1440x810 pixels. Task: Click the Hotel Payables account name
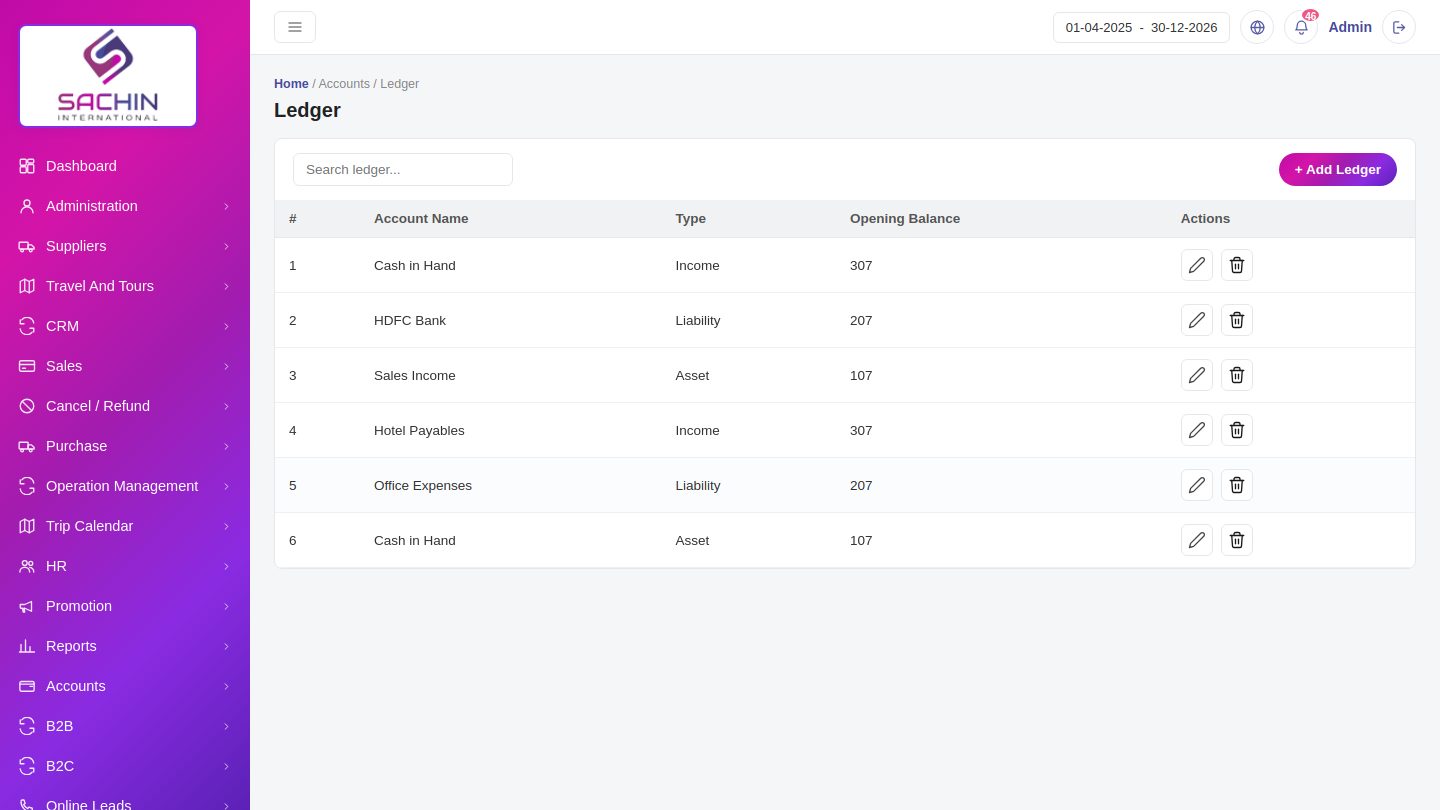[419, 430]
